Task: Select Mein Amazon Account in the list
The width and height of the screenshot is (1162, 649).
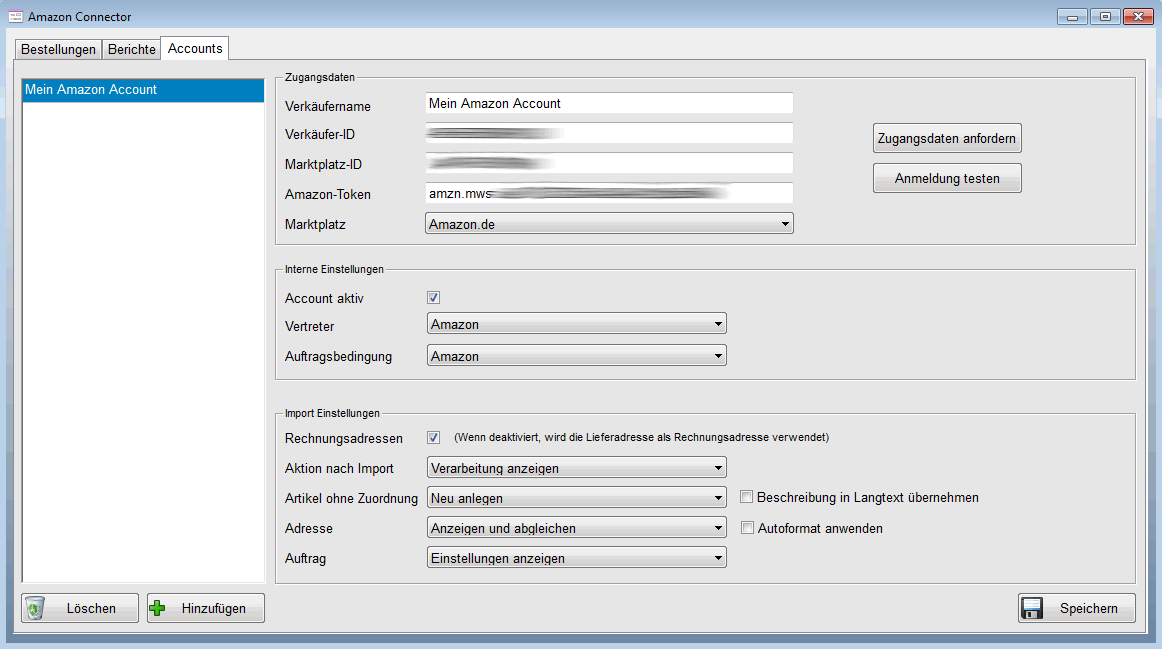Action: point(143,90)
